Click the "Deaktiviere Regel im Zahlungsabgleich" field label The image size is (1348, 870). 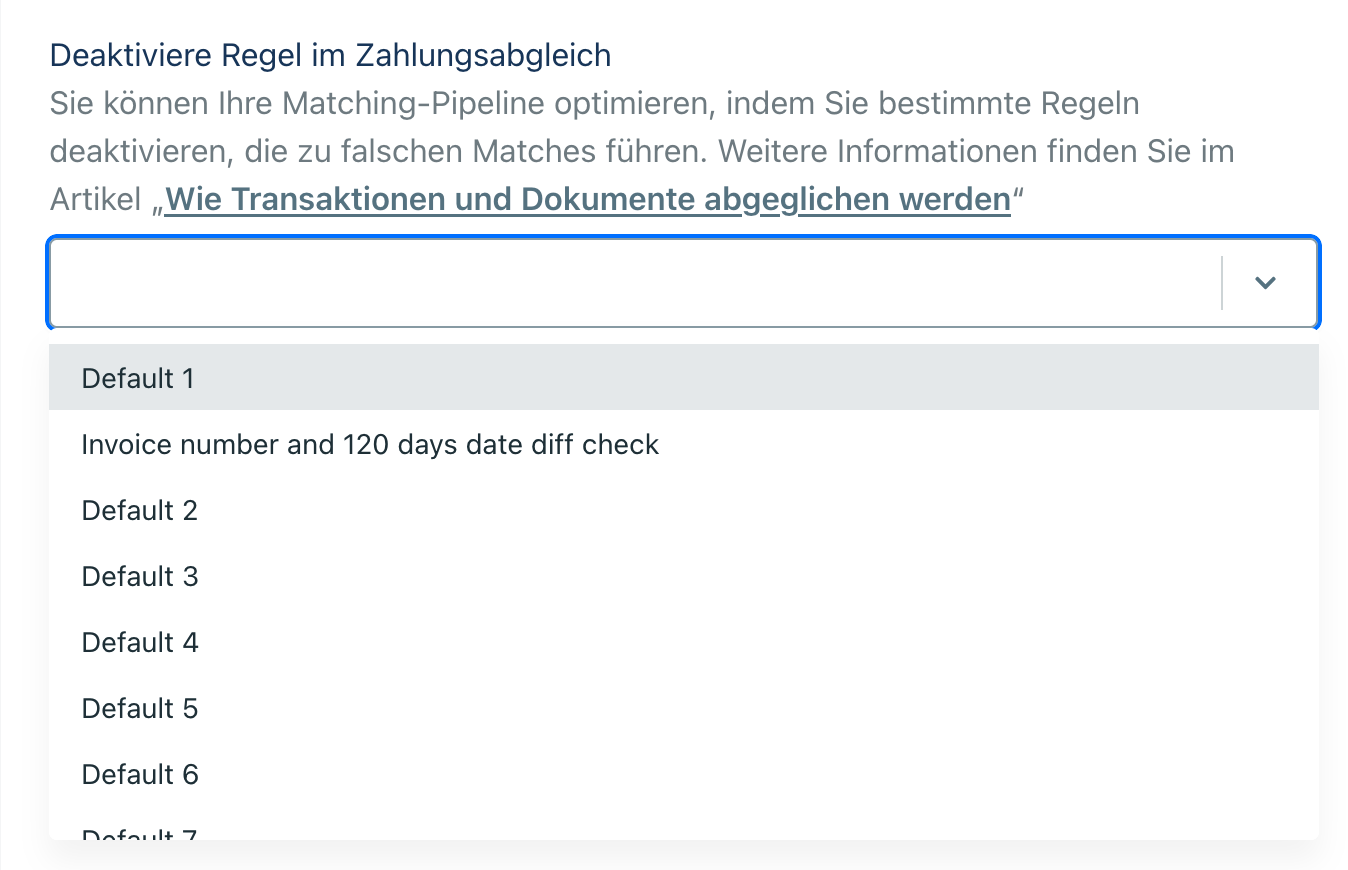click(x=330, y=55)
